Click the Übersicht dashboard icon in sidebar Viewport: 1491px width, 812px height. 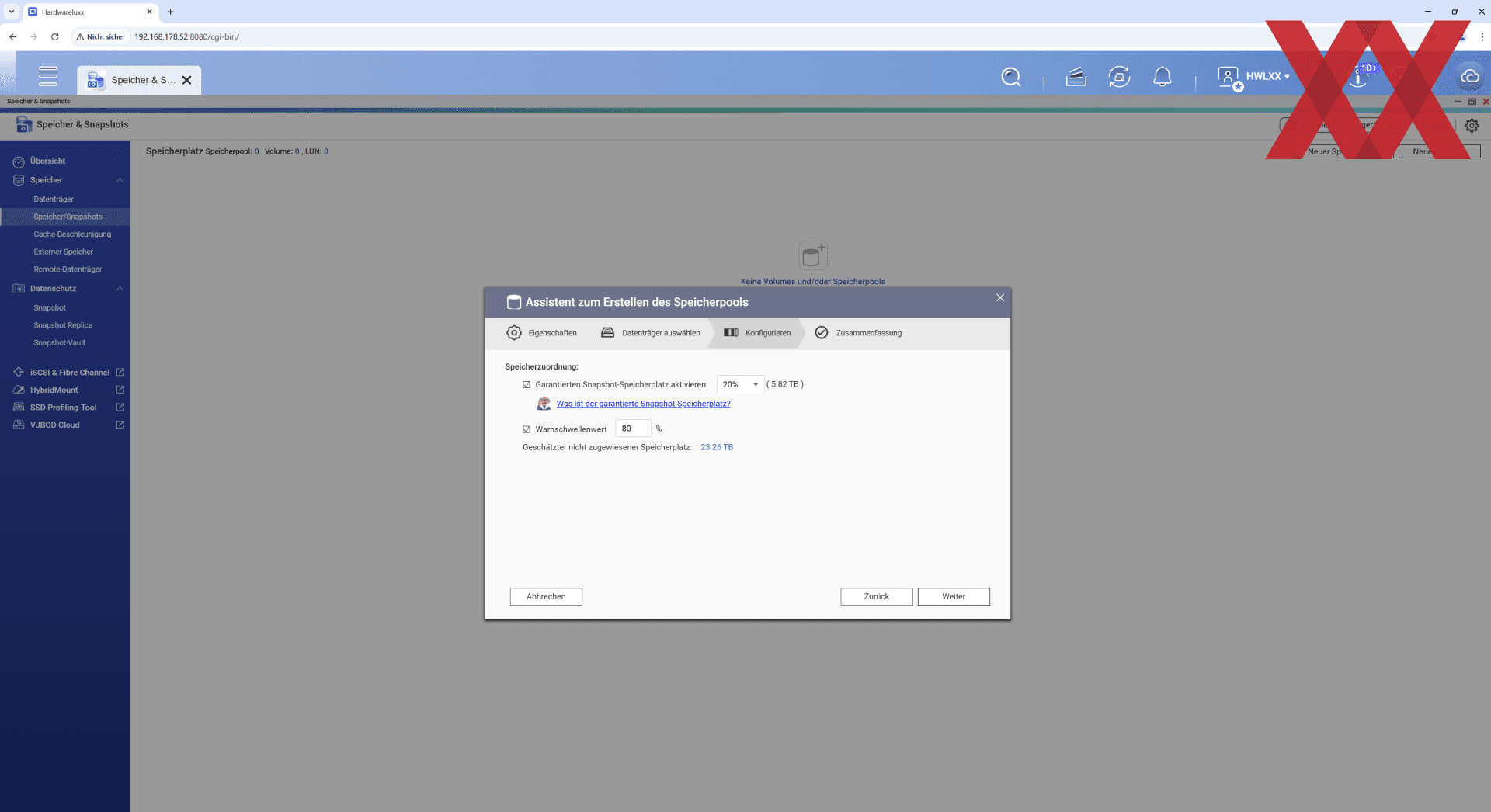(19, 161)
